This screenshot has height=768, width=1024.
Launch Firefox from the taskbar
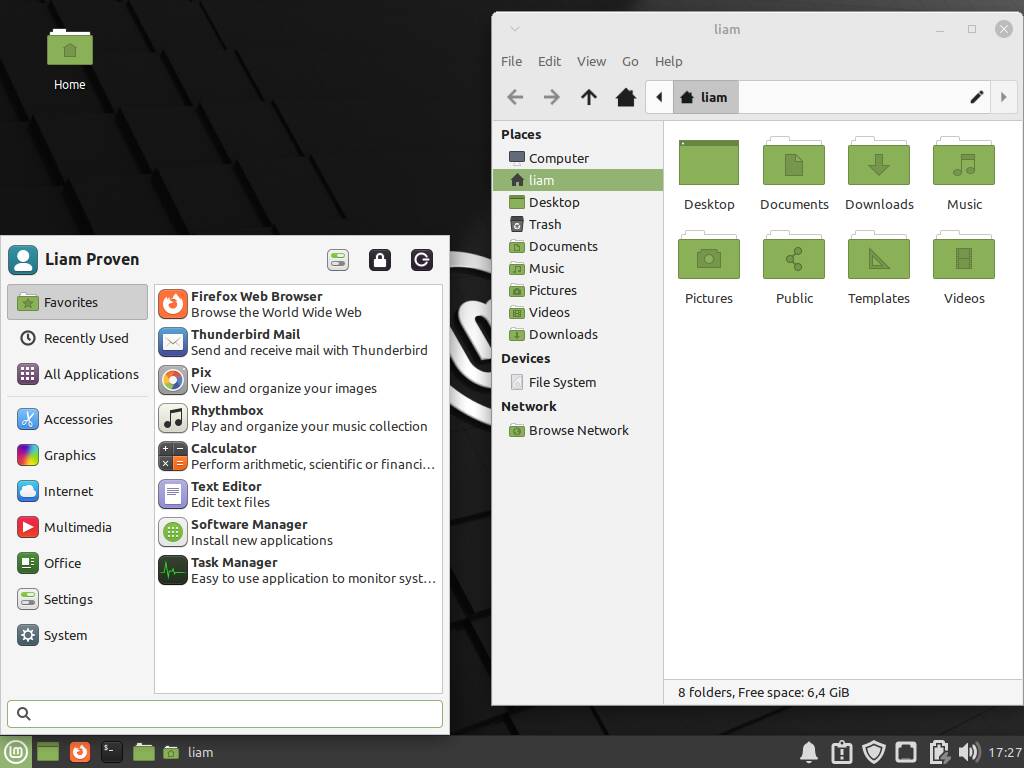pyautogui.click(x=79, y=751)
